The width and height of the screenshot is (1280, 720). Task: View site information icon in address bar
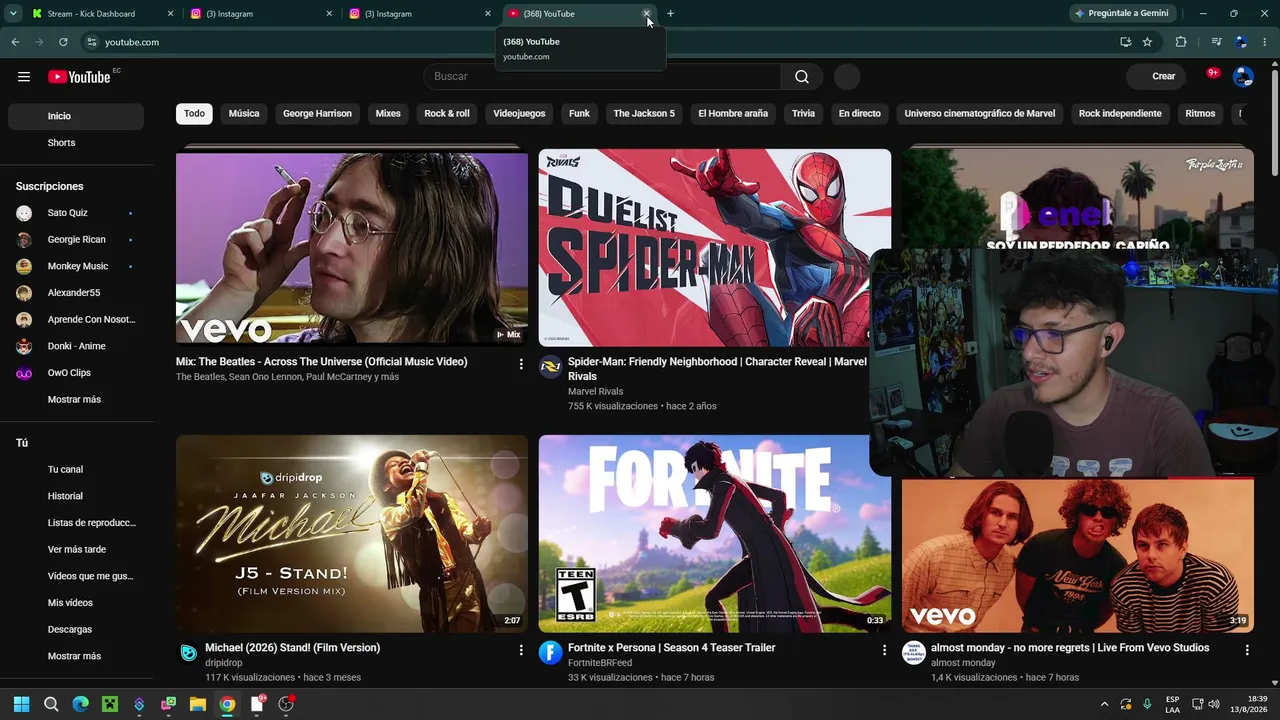tap(91, 42)
